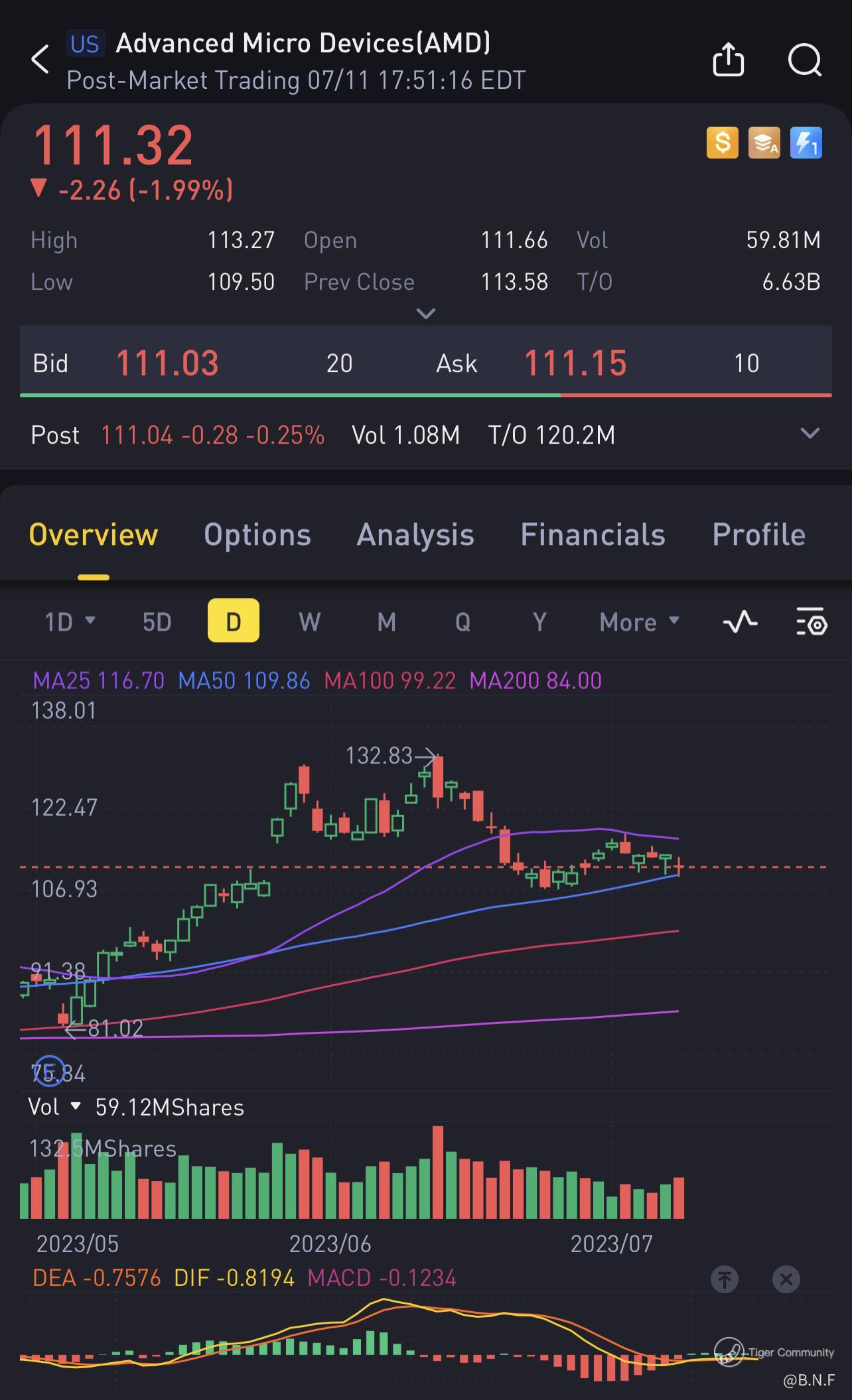This screenshot has width=852, height=1400.
Task: Select the Y yearly chart period
Action: tap(539, 622)
